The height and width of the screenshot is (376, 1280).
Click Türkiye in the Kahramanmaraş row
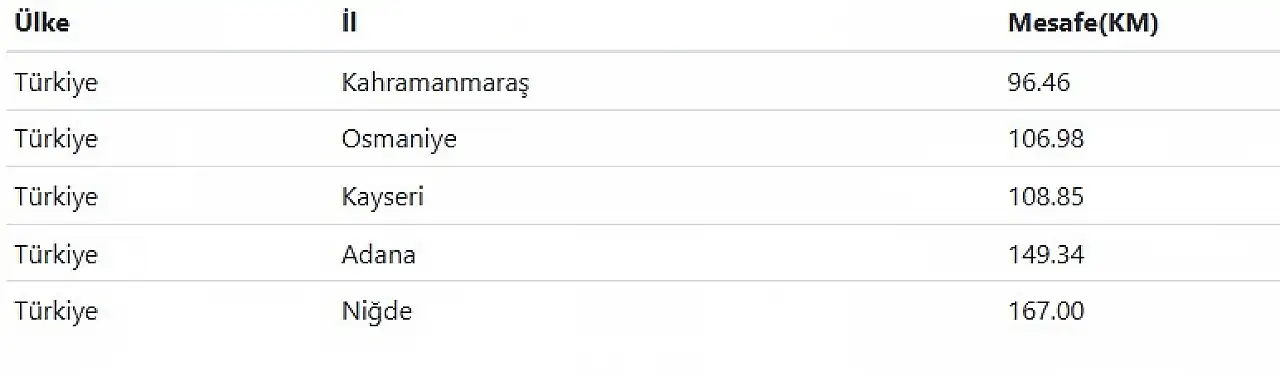(x=56, y=82)
